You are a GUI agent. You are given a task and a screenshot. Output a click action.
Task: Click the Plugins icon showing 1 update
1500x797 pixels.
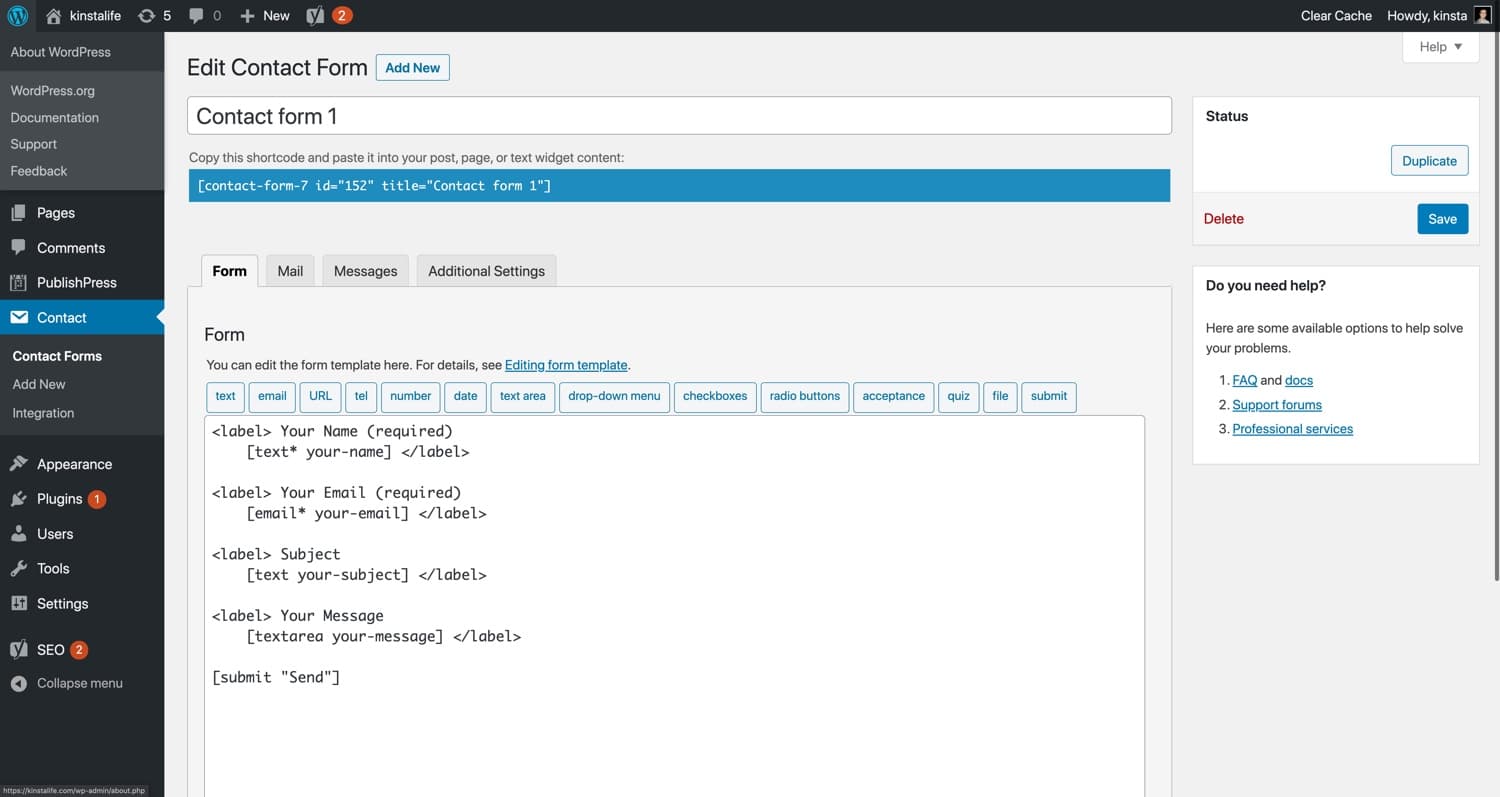[20, 498]
